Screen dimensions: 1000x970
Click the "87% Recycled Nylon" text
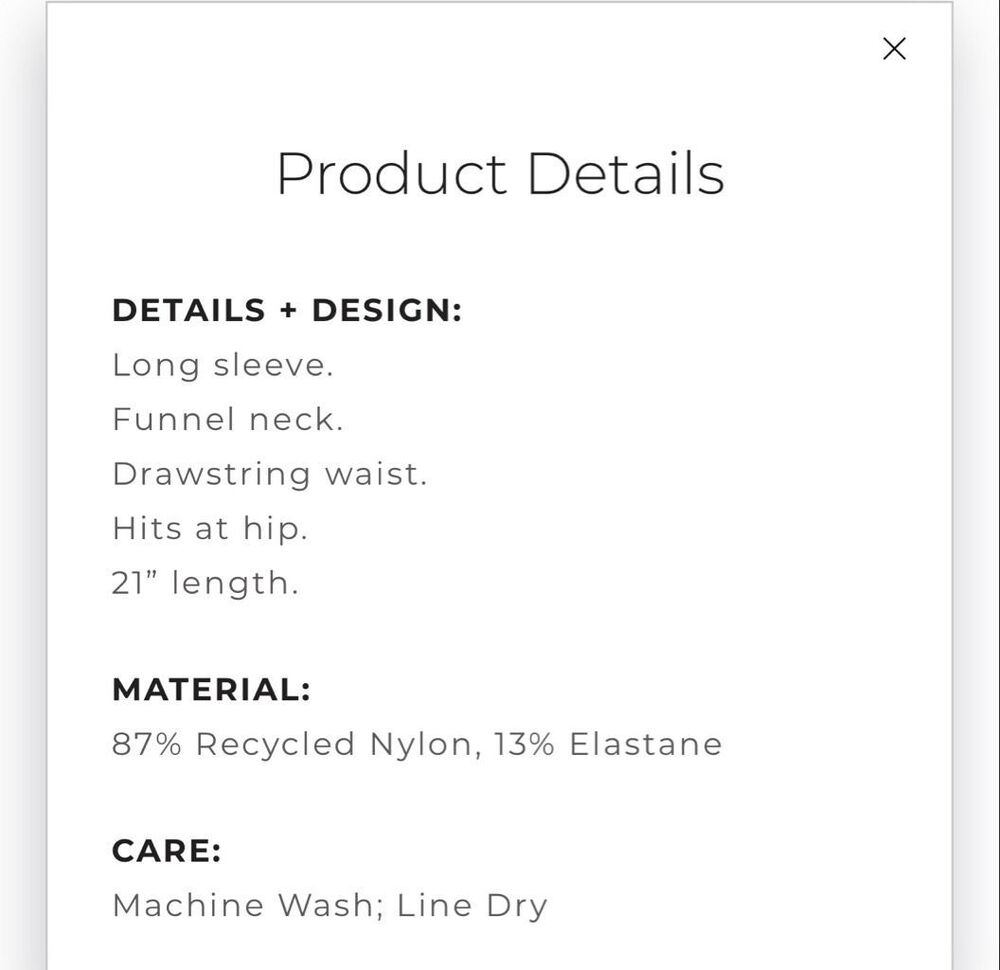pyautogui.click(x=292, y=745)
